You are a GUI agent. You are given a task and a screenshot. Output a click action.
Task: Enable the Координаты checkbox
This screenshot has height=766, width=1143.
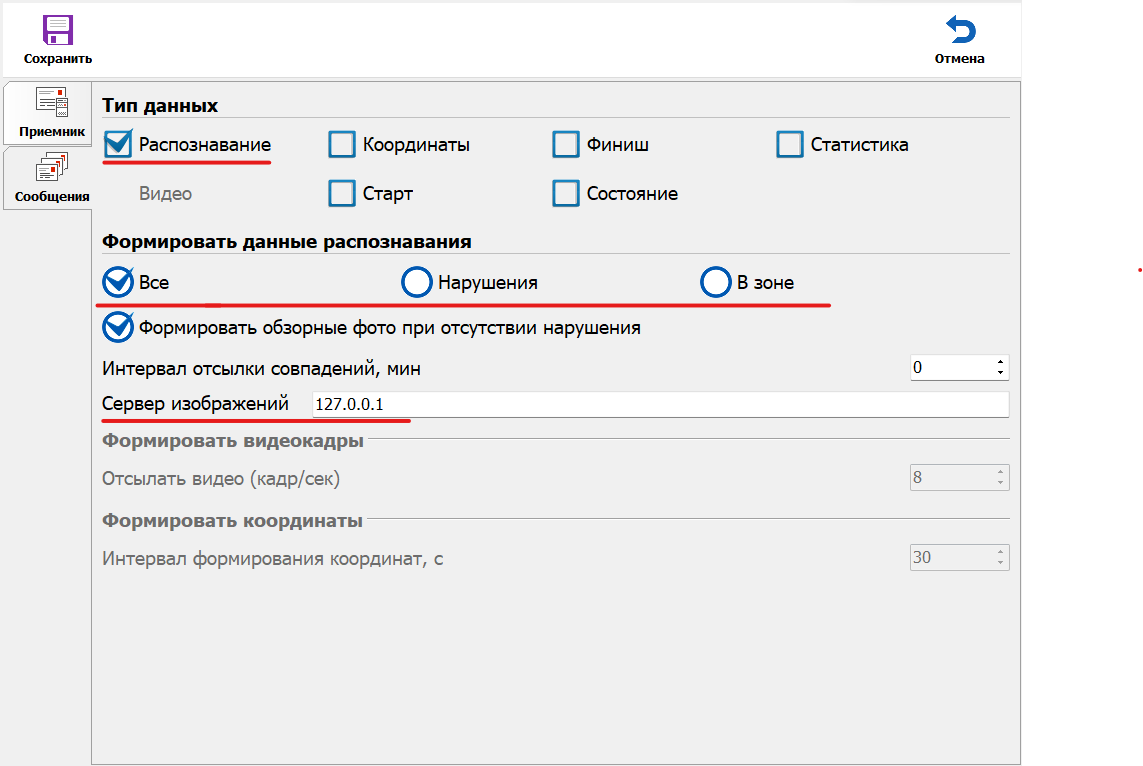click(x=342, y=145)
